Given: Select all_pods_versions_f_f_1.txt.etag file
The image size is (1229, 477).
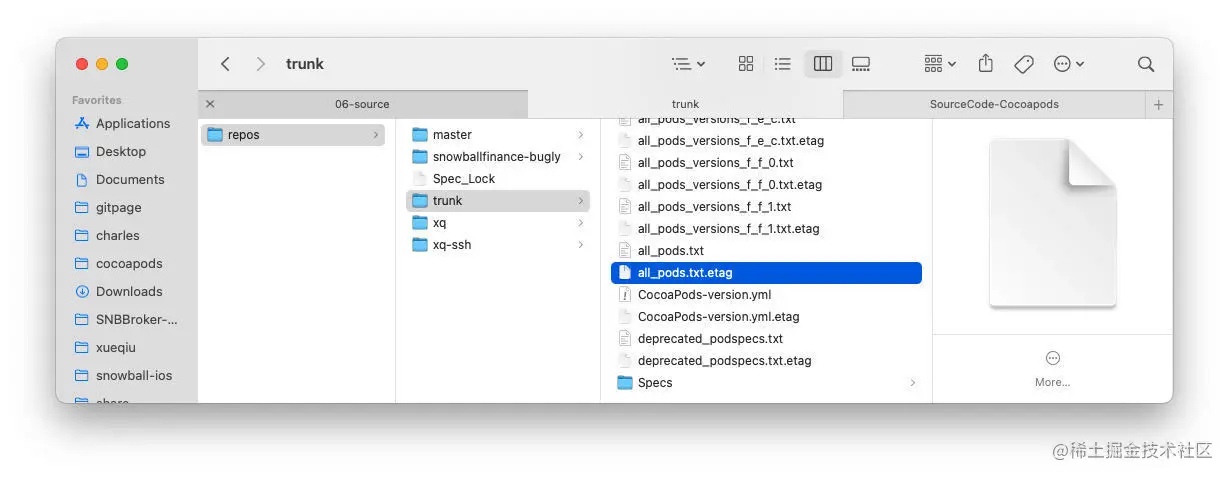Looking at the screenshot, I should coord(766,229).
